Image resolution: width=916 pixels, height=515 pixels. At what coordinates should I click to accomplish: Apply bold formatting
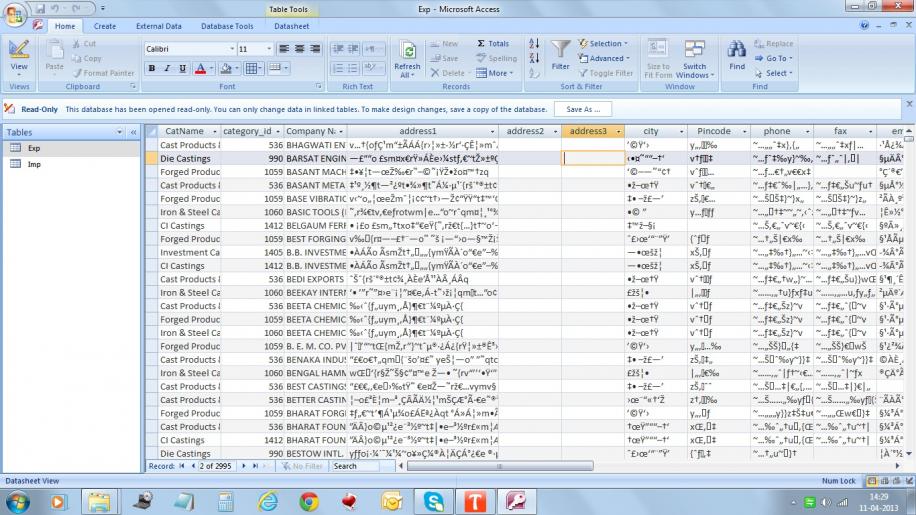pos(152,68)
